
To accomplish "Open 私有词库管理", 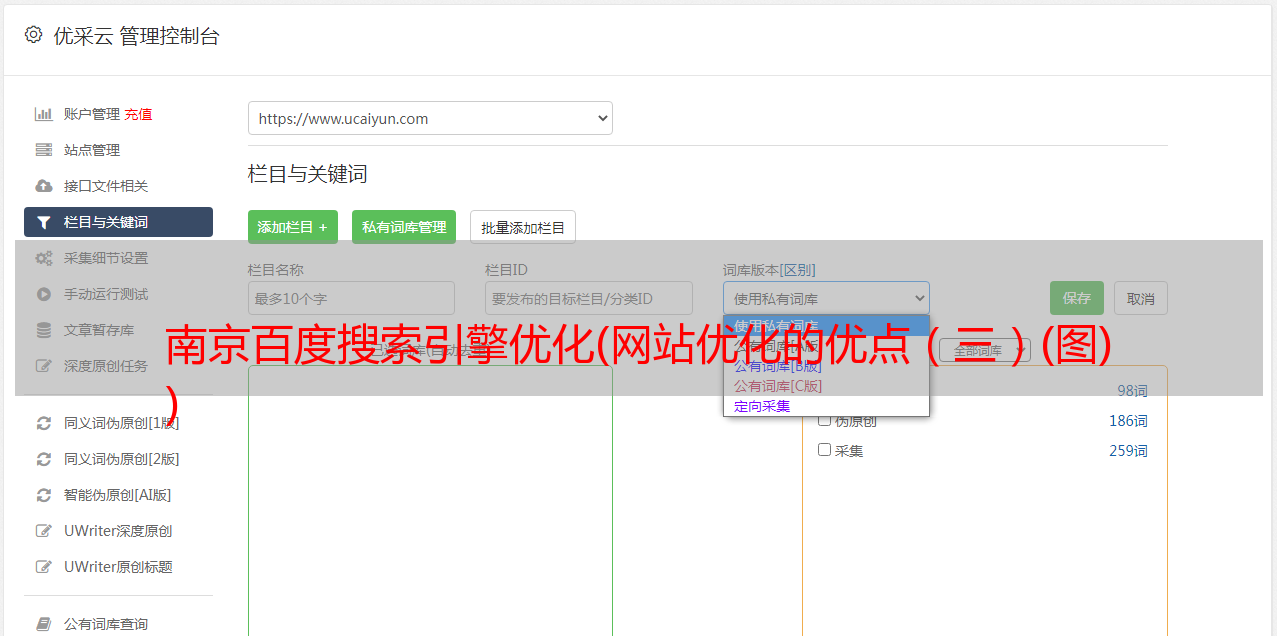I will click(x=404, y=227).
